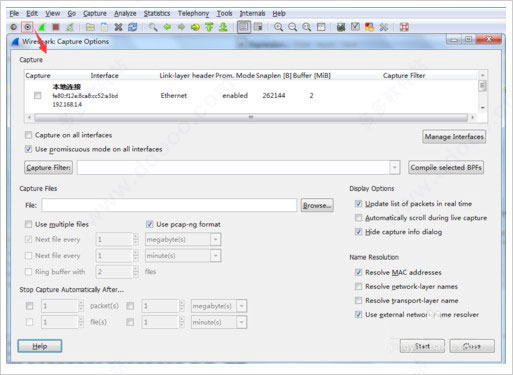Open the Analyze menu
The width and height of the screenshot is (513, 375).
pyautogui.click(x=125, y=13)
